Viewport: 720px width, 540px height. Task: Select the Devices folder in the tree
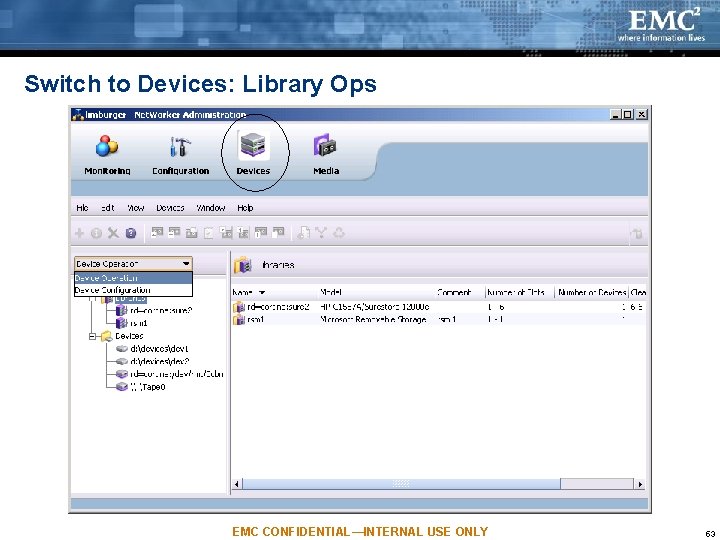tap(129, 336)
